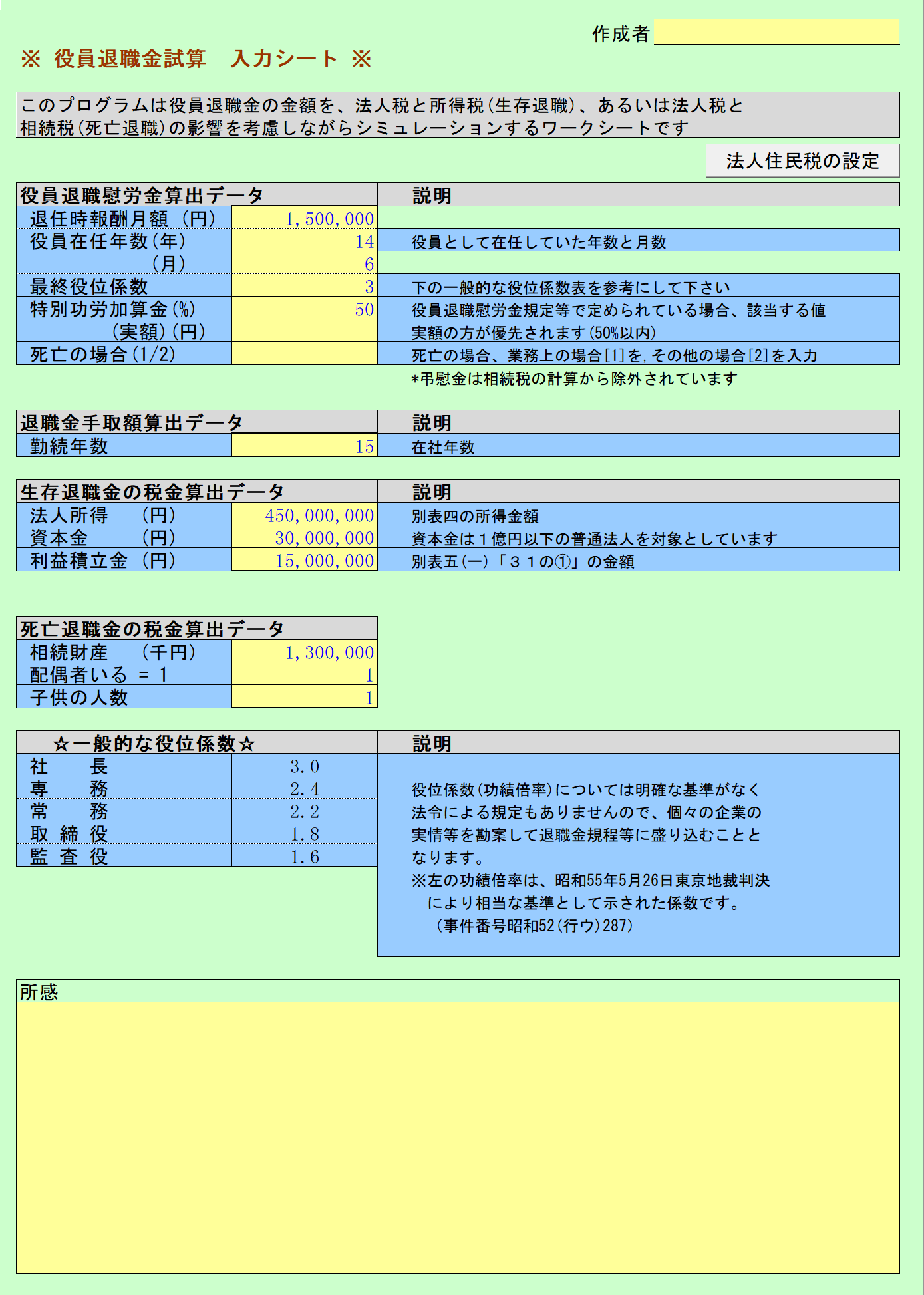The width and height of the screenshot is (924, 1295).
Task: Click the 常務 coefficient value 2.2
Action: point(304,811)
